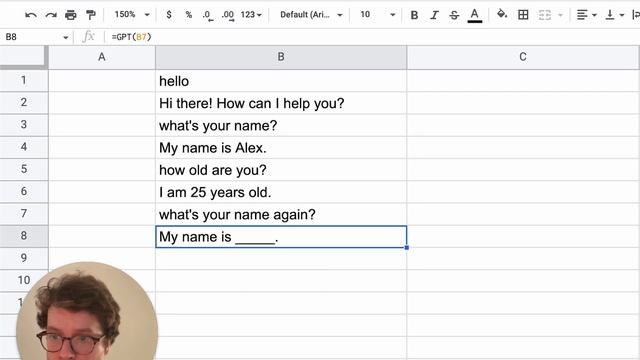Screen dimensions: 640x360
Task: Open the font size 10 dropdown
Action: (x=377, y=15)
